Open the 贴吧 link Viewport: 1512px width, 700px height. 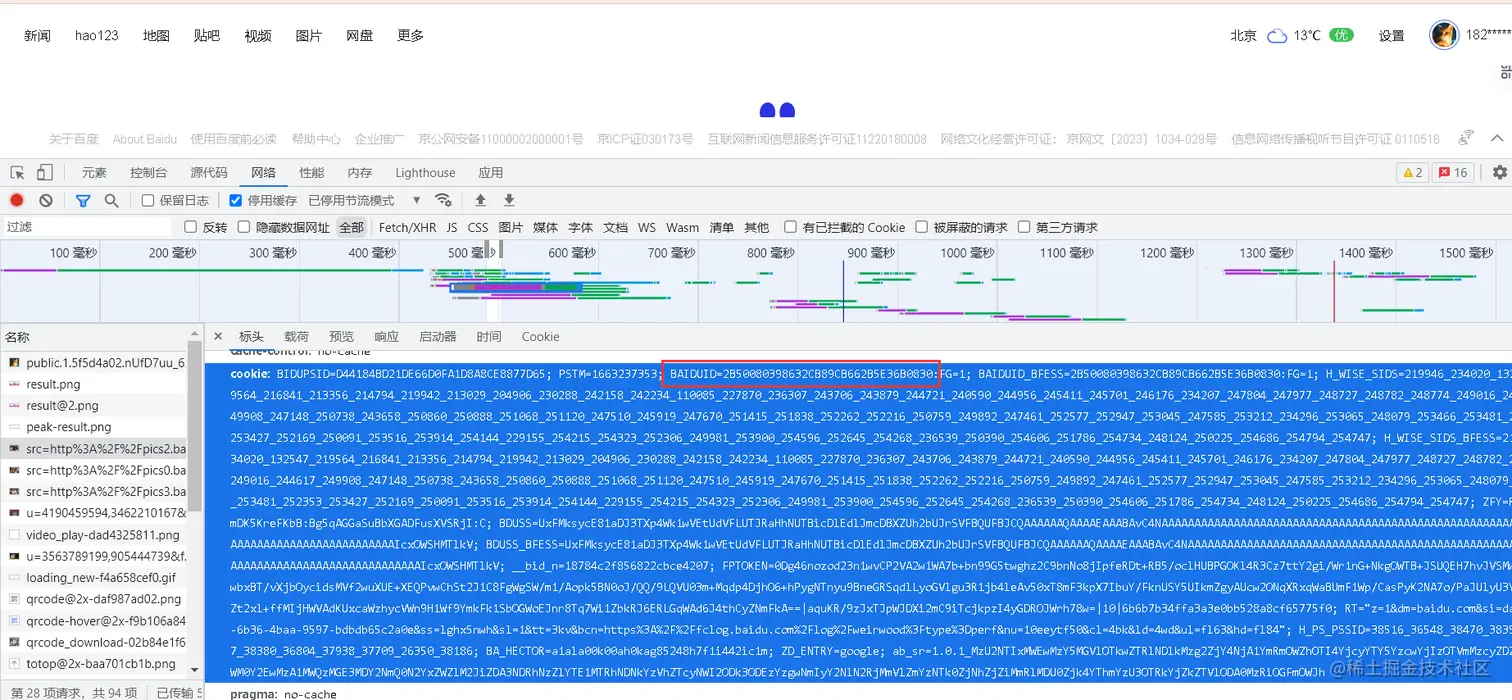(x=207, y=35)
